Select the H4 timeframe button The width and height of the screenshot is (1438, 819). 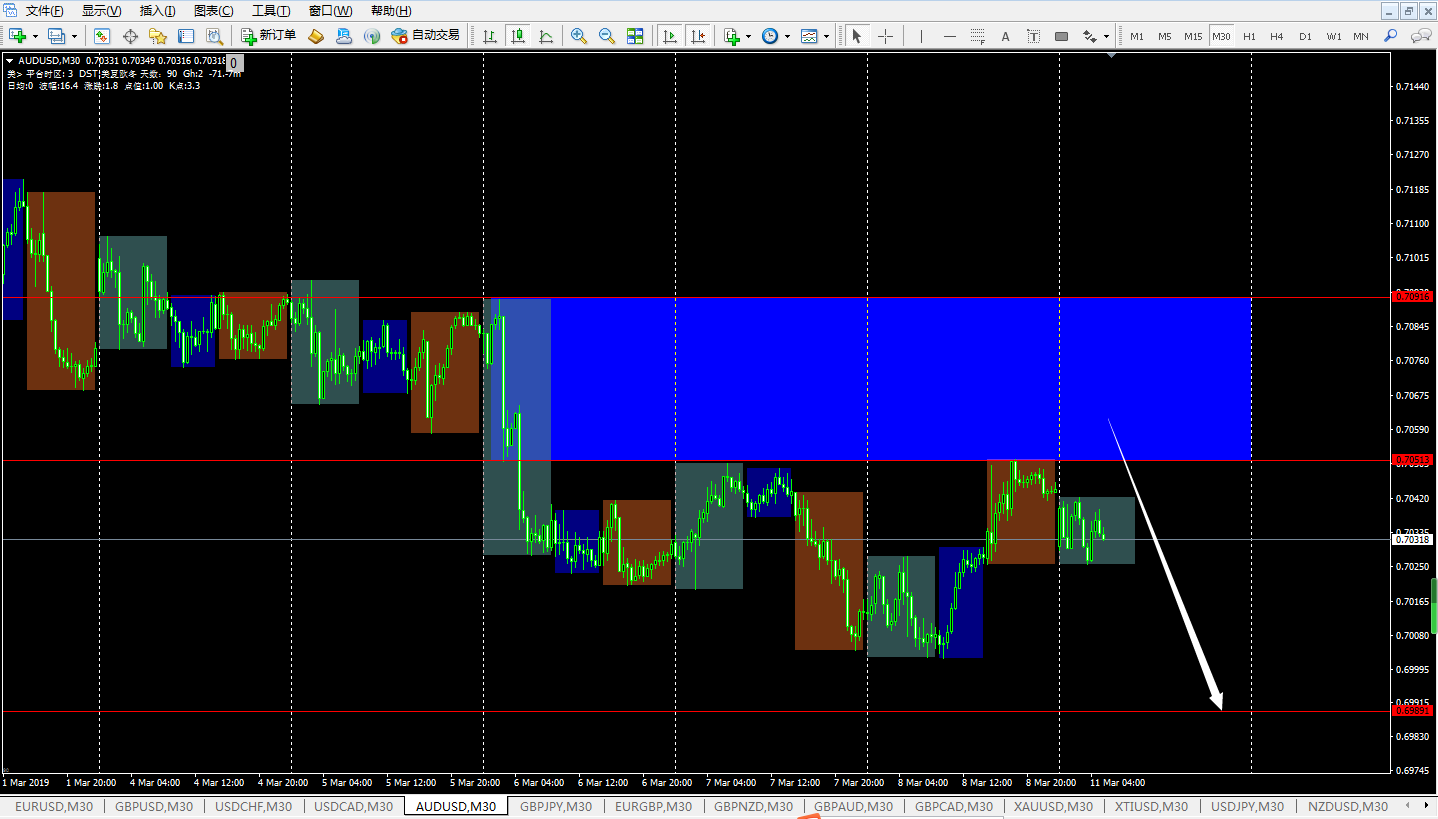click(x=1277, y=36)
